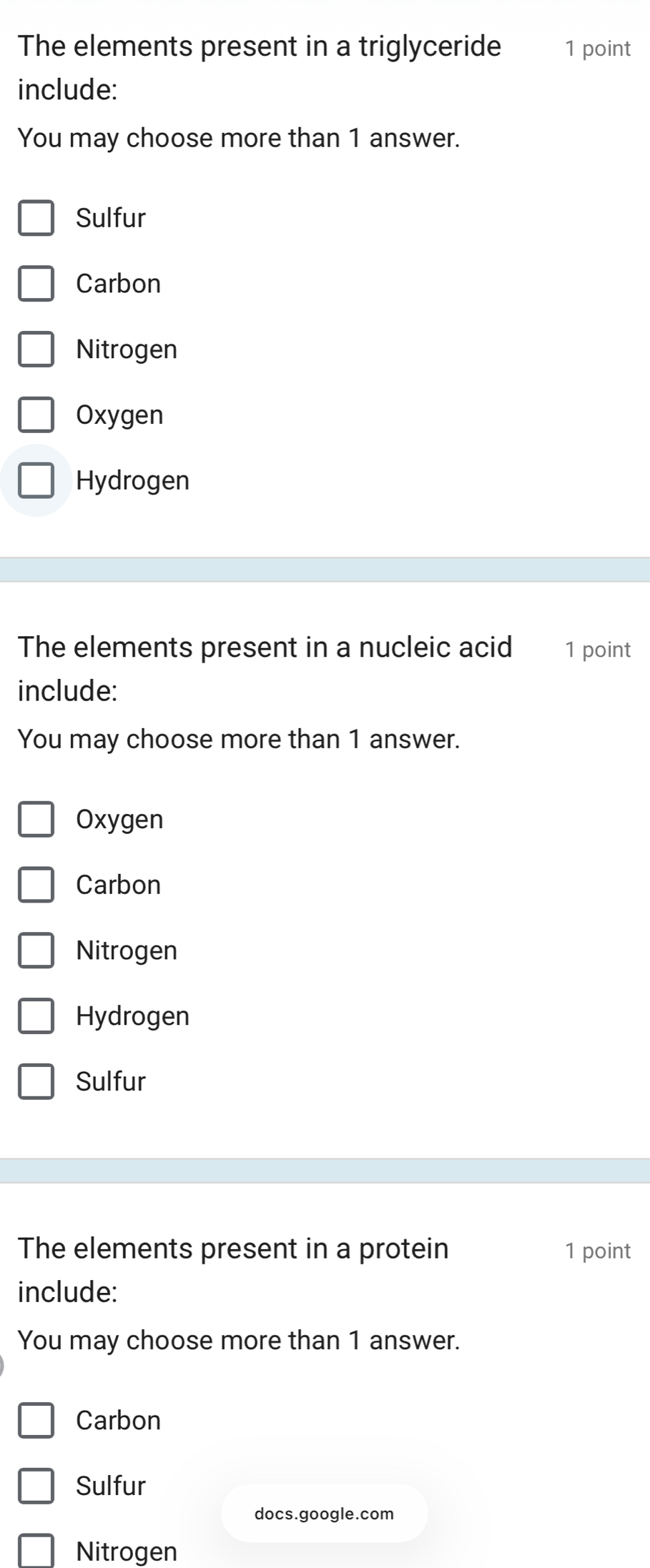This screenshot has height=1568, width=650.
Task: Click Sulfur label in nucleic acid list
Action: (111, 1081)
